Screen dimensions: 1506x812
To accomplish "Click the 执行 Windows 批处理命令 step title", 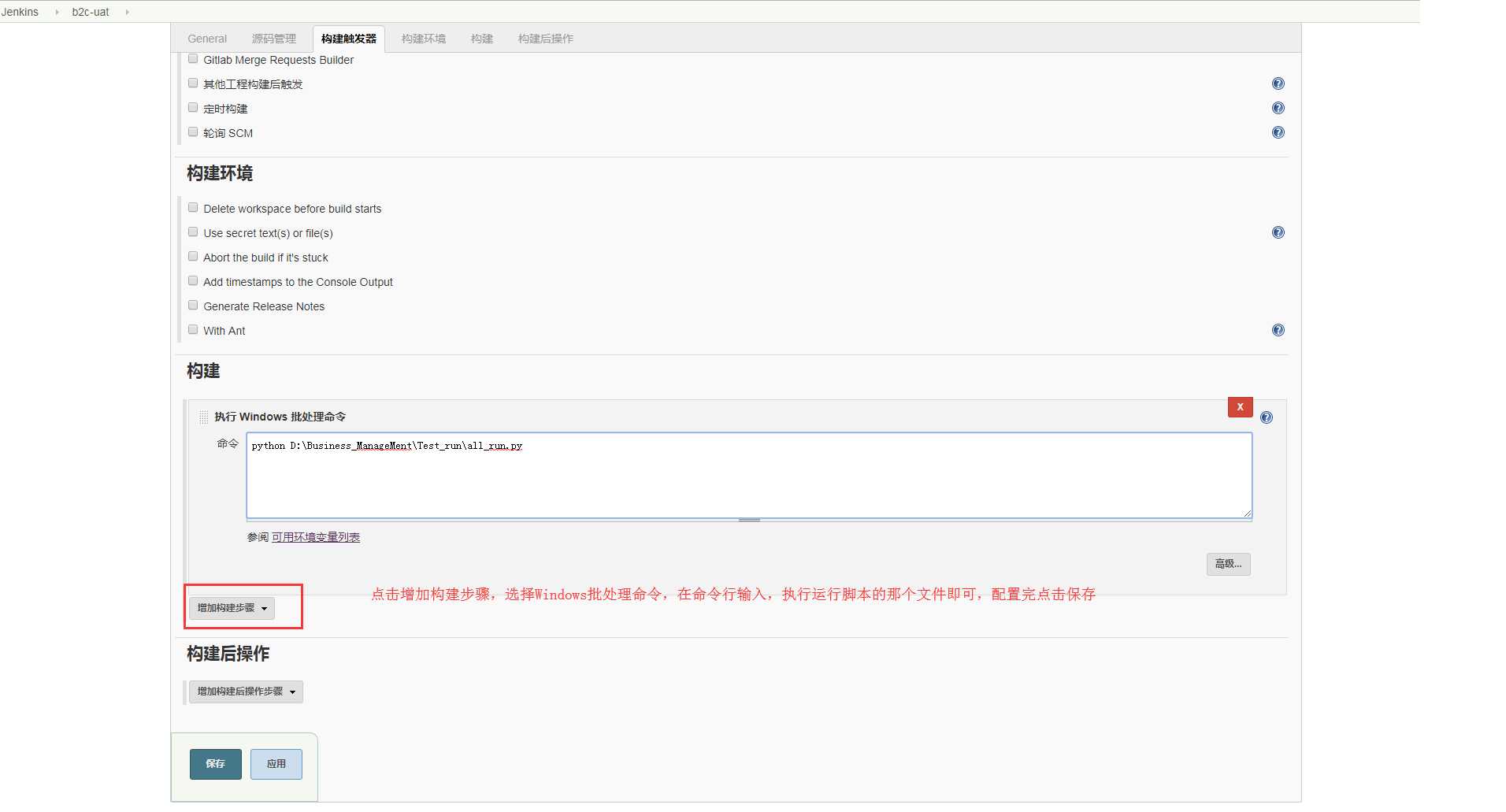I will pos(280,417).
